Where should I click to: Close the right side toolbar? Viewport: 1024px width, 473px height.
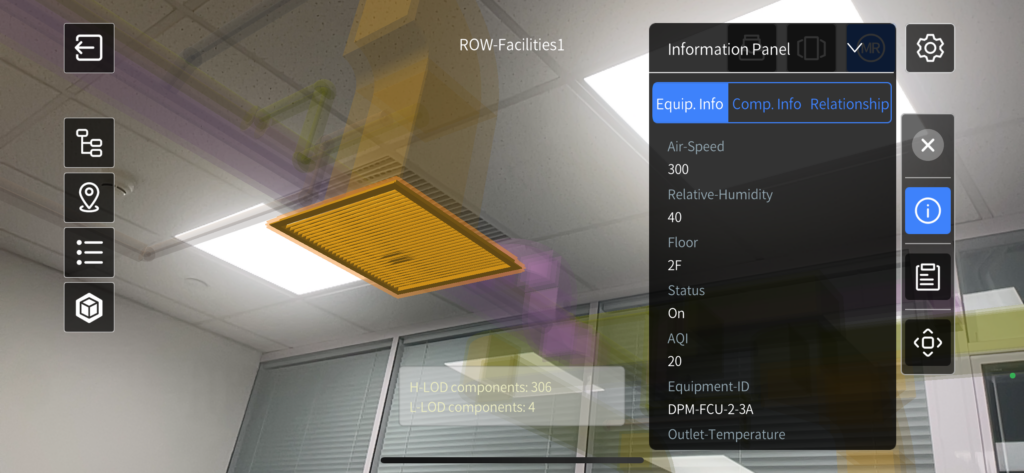[x=927, y=146]
